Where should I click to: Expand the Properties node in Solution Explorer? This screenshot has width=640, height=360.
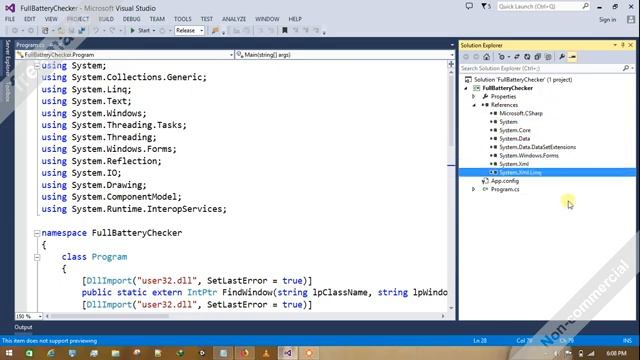point(474,97)
